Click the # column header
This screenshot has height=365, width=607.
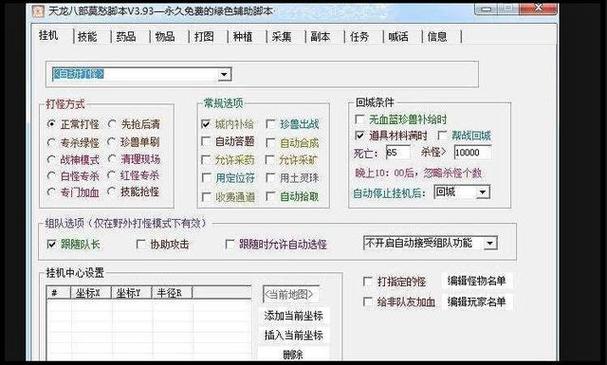(58, 293)
